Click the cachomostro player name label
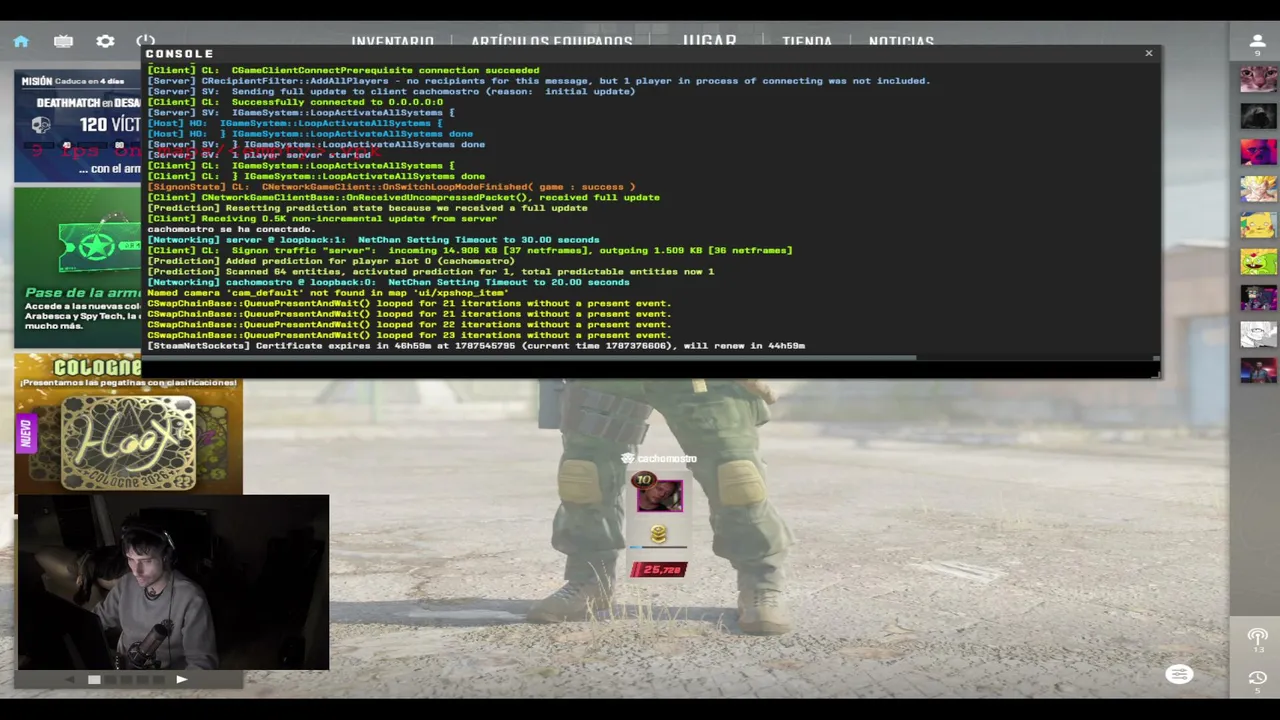1280x720 pixels. coord(666,459)
